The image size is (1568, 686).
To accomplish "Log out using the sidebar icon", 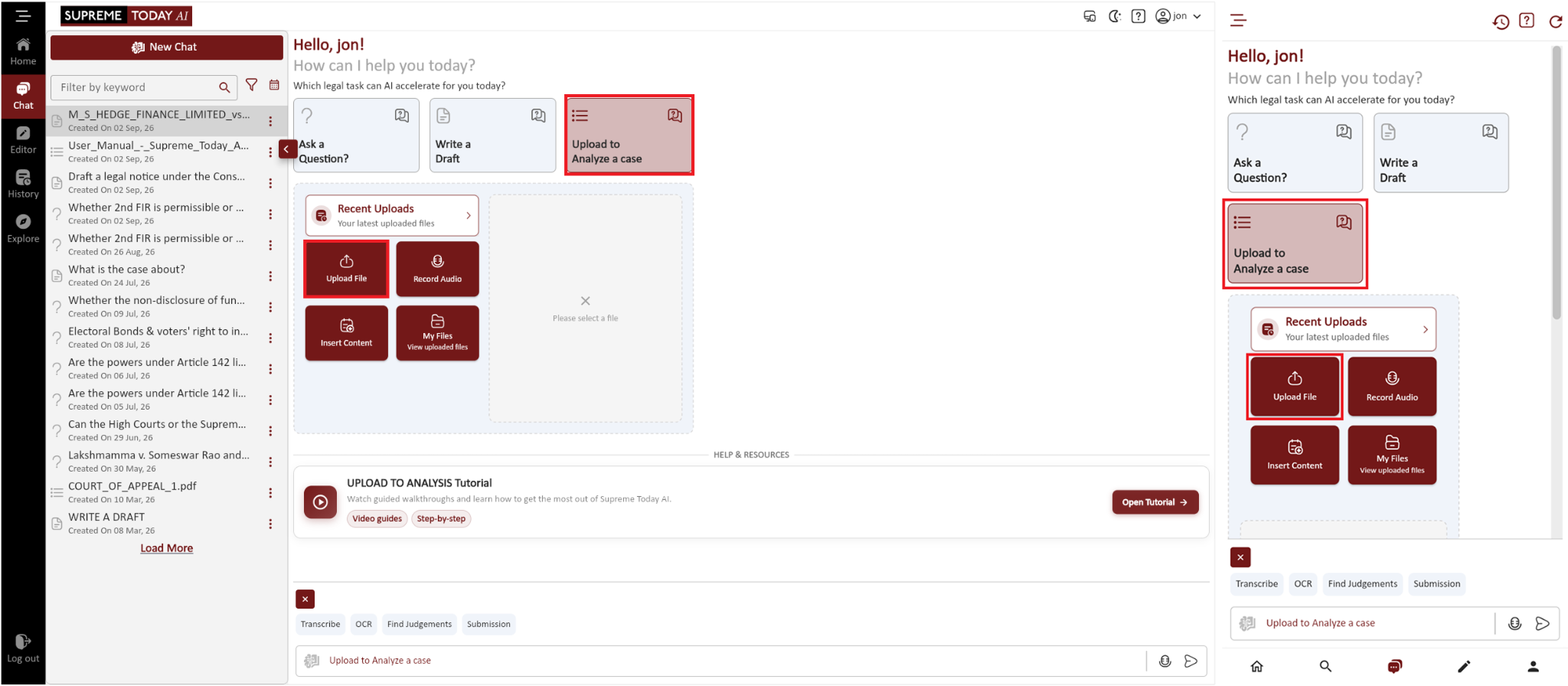I will [x=23, y=648].
